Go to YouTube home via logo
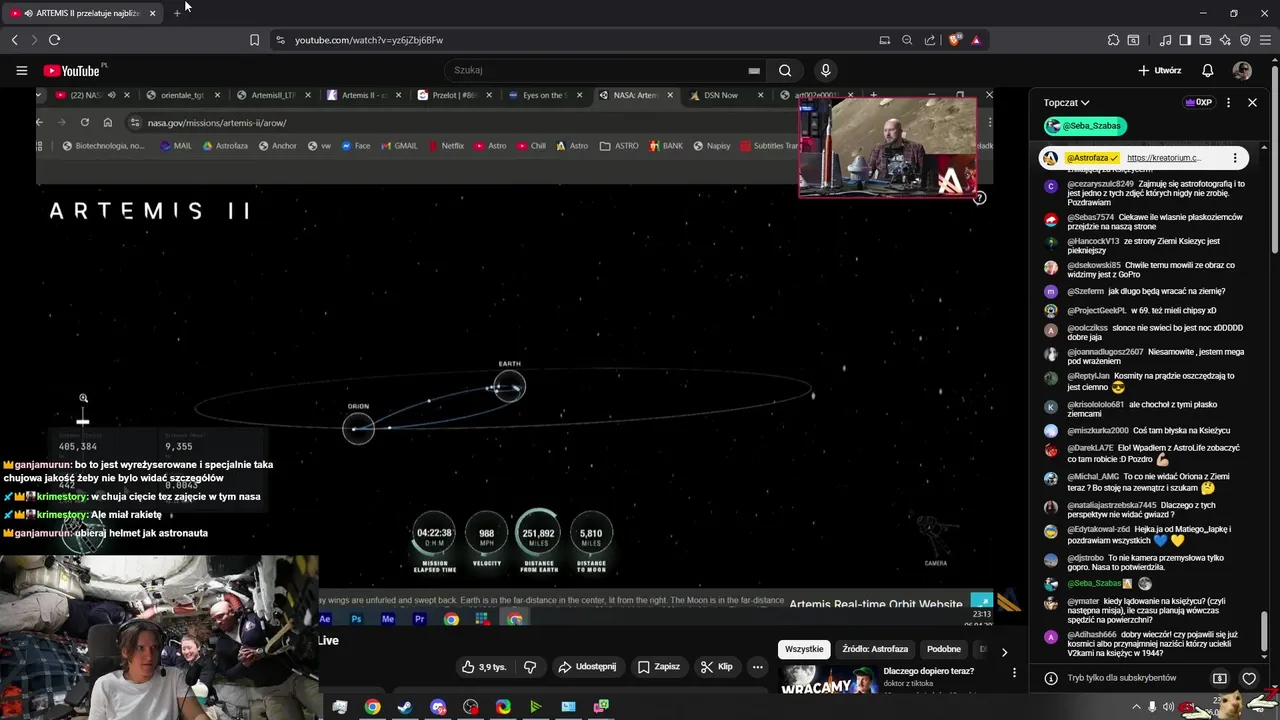This screenshot has width=1280, height=720. pos(71,71)
